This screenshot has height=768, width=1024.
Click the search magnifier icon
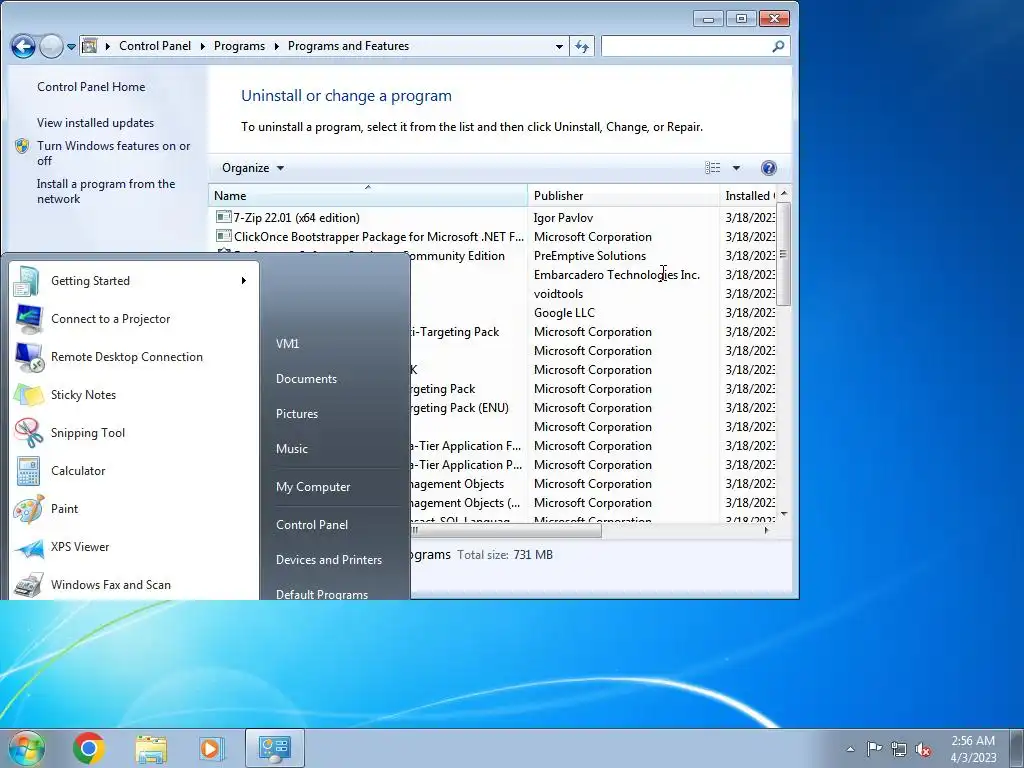tap(778, 46)
